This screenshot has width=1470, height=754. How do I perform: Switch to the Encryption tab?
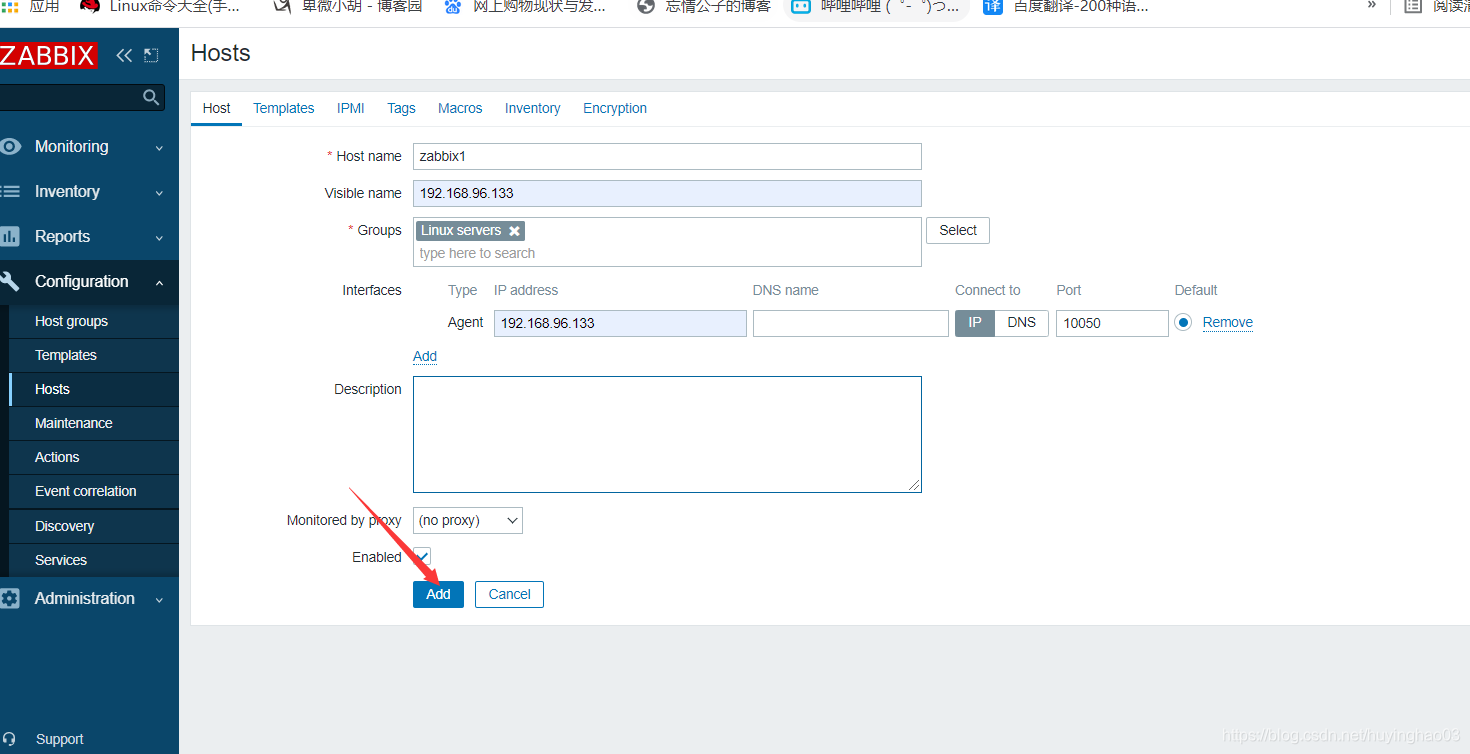coord(615,108)
